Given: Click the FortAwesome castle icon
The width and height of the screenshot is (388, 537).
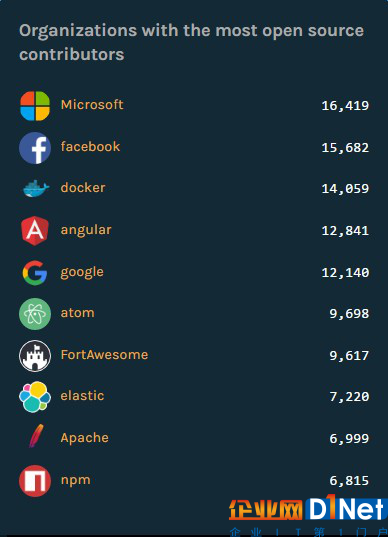Looking at the screenshot, I should pos(35,356).
